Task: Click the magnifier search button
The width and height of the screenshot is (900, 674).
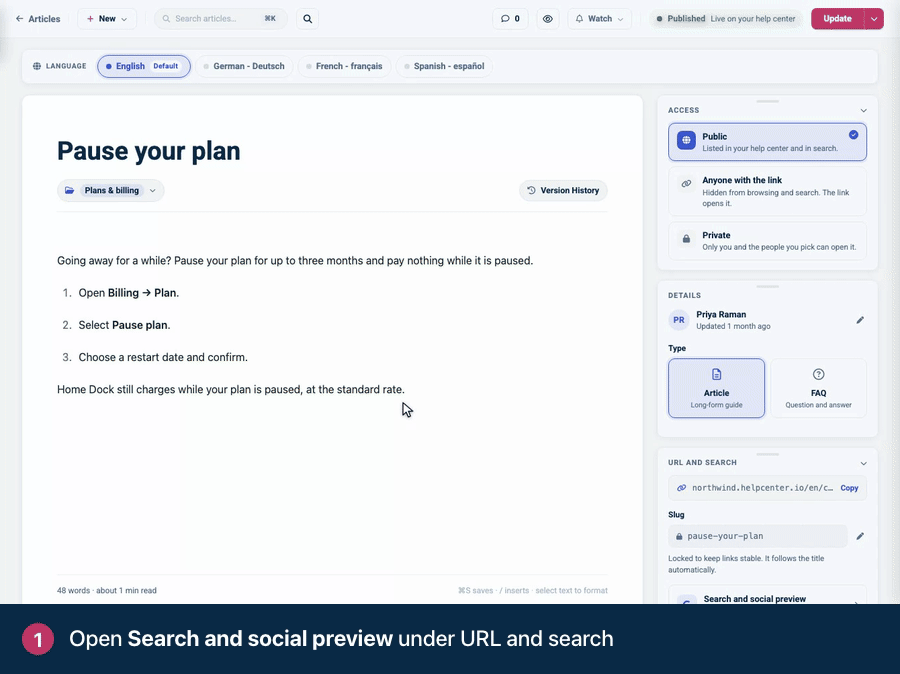Action: 308,19
